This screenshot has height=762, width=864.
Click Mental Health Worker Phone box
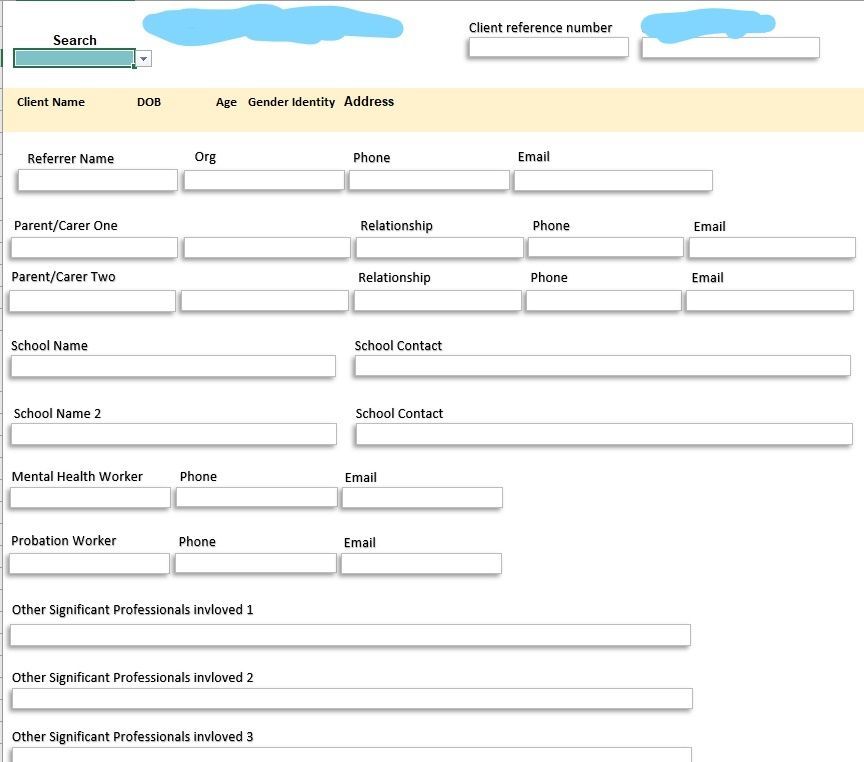(x=257, y=498)
